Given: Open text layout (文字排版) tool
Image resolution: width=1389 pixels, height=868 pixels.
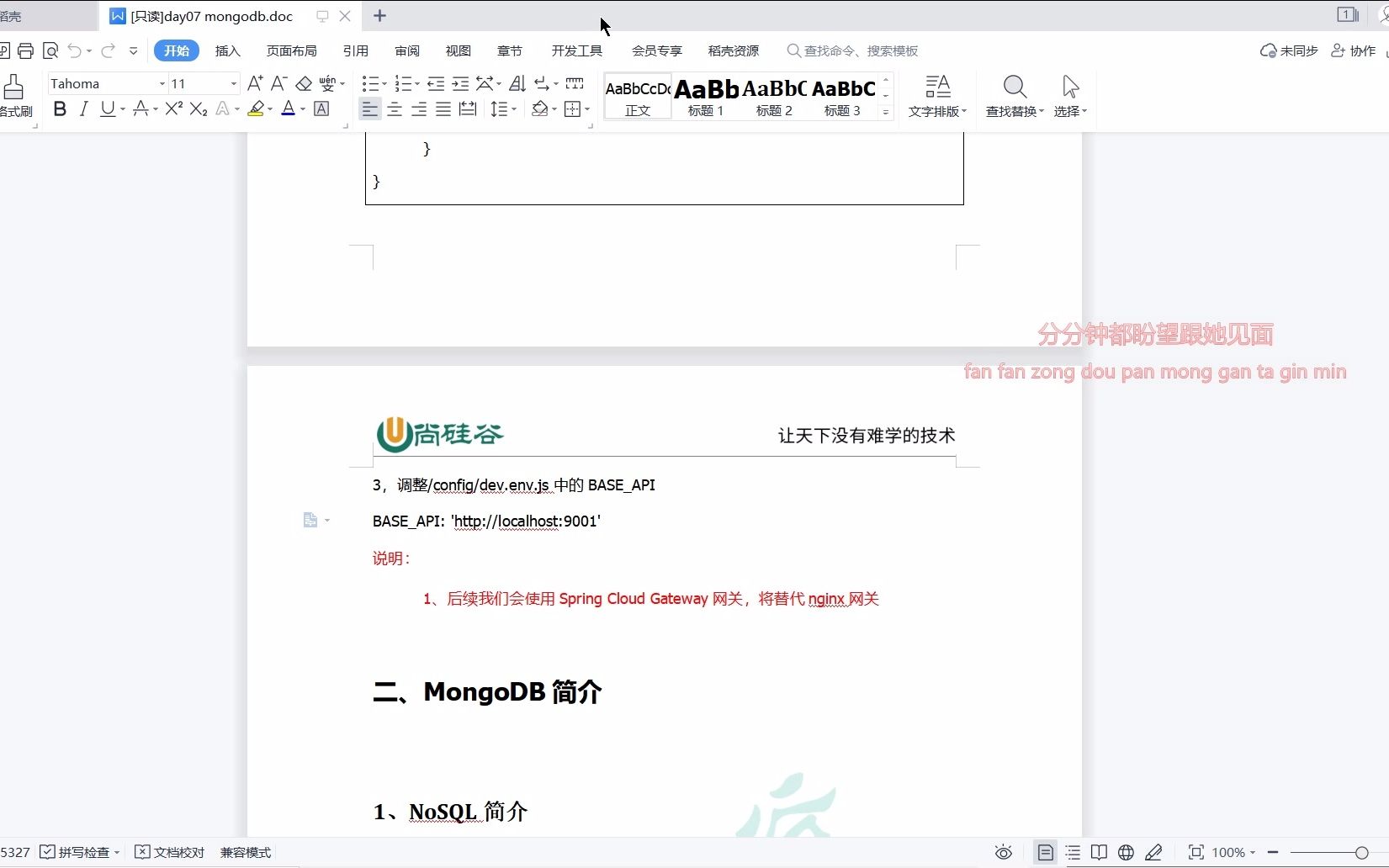Looking at the screenshot, I should 937,96.
